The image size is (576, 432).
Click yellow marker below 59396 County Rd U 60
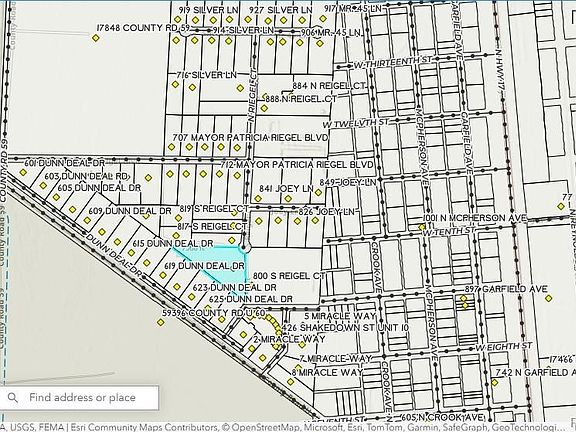tap(161, 322)
